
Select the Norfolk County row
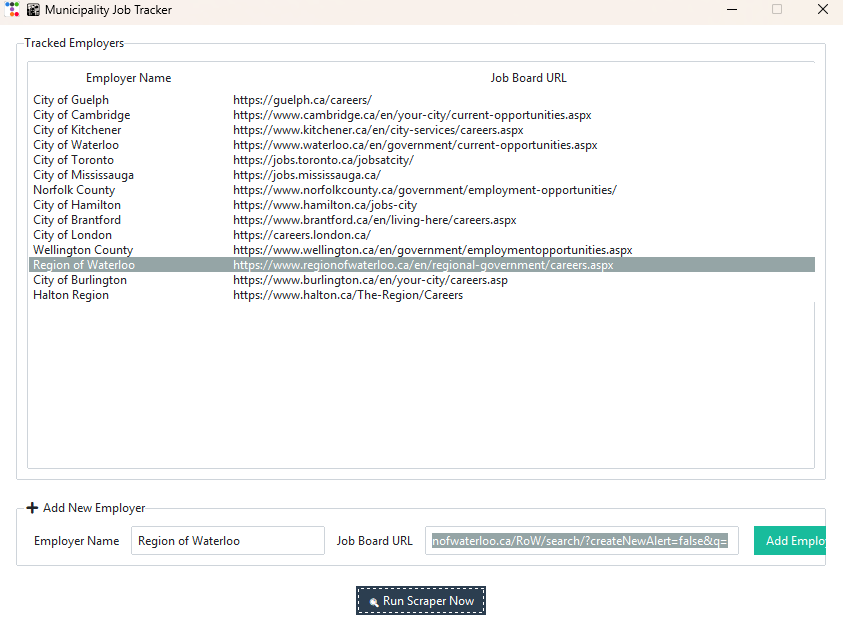(x=422, y=190)
